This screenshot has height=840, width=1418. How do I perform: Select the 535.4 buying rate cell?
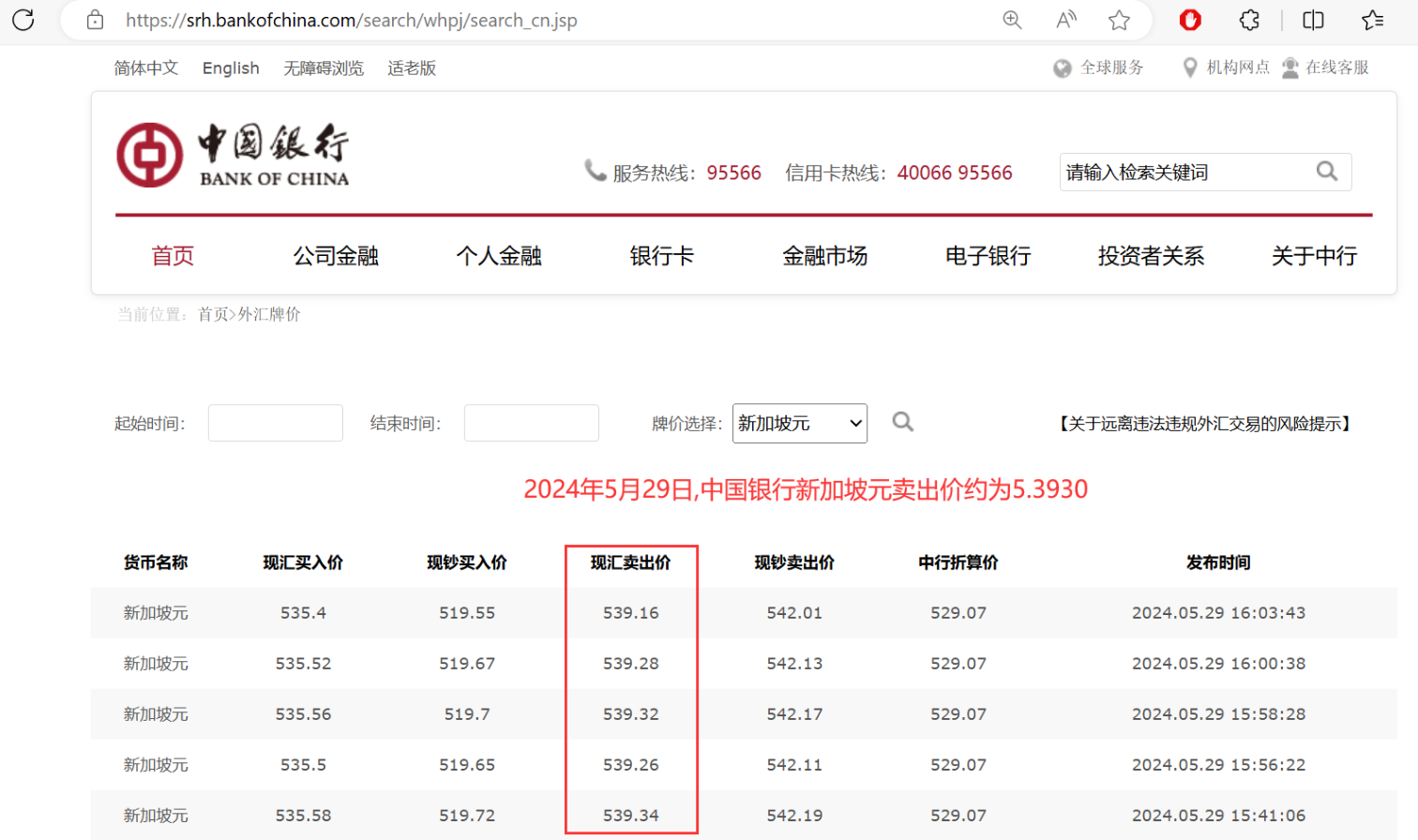[303, 613]
